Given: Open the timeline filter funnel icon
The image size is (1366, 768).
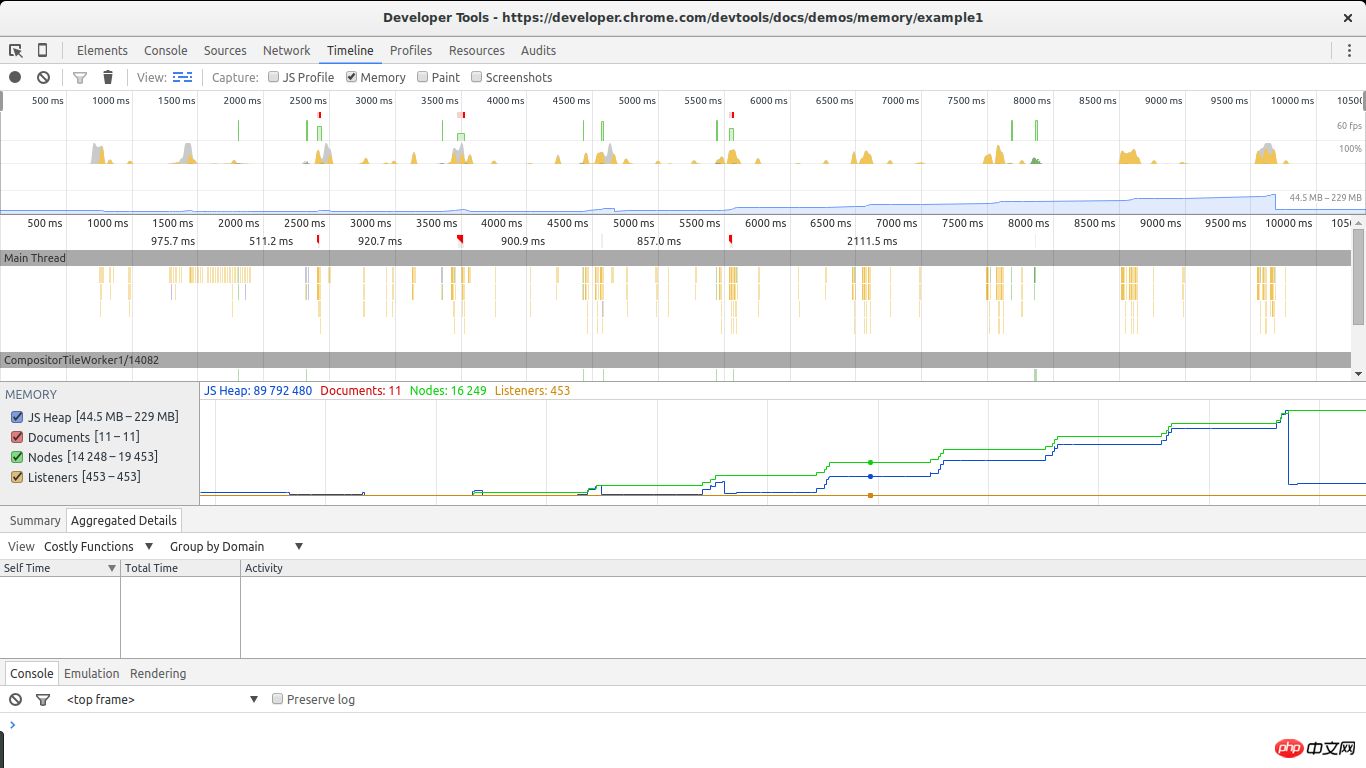Looking at the screenshot, I should pyautogui.click(x=80, y=77).
